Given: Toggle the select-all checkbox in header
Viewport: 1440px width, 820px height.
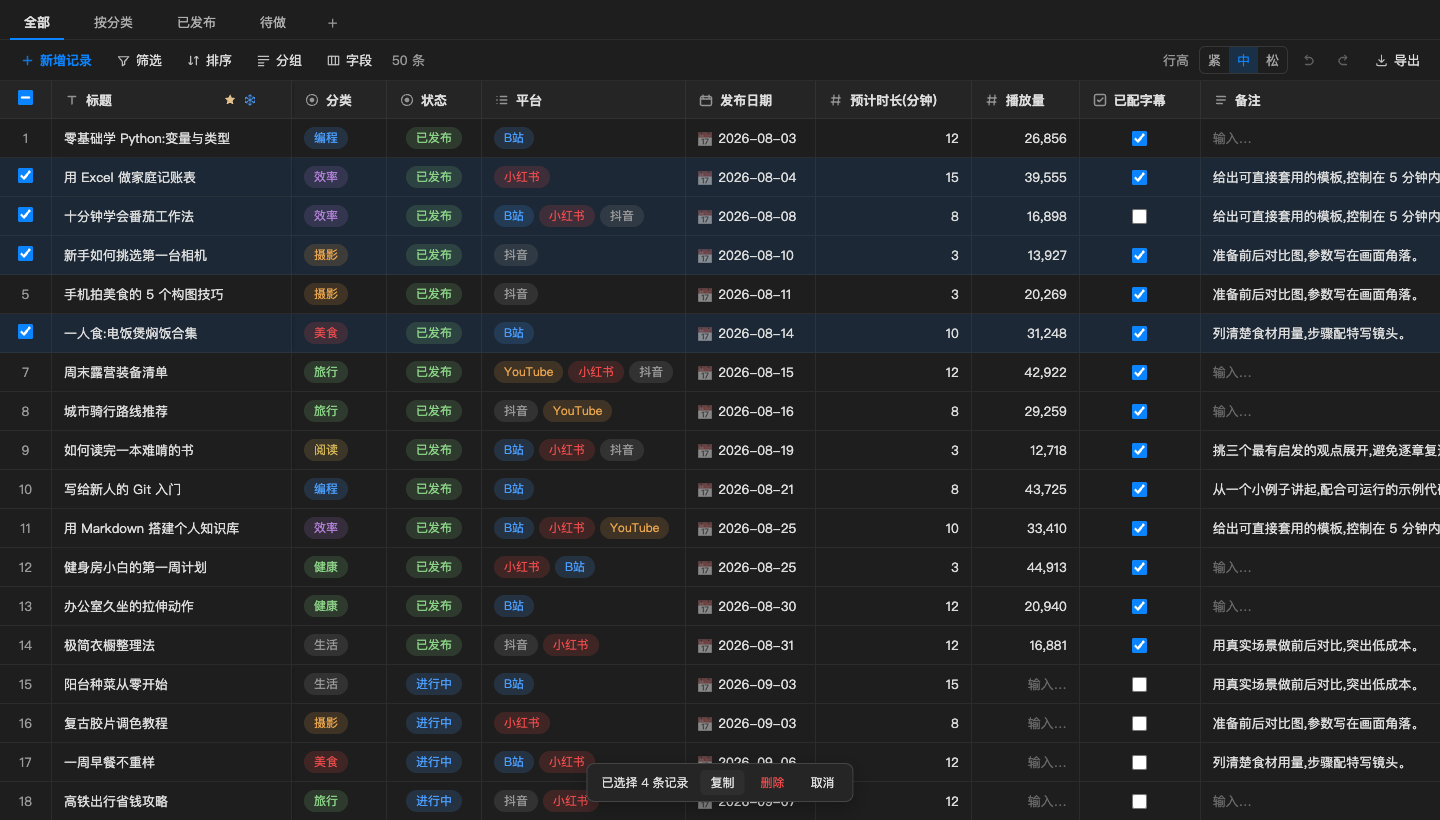Looking at the screenshot, I should [x=26, y=98].
